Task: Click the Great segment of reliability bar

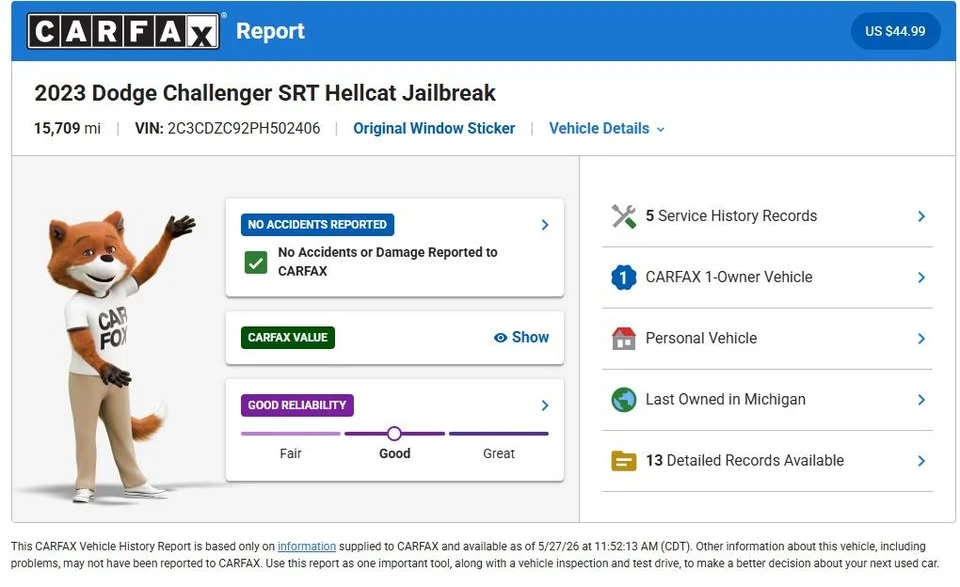Action: pyautogui.click(x=498, y=433)
